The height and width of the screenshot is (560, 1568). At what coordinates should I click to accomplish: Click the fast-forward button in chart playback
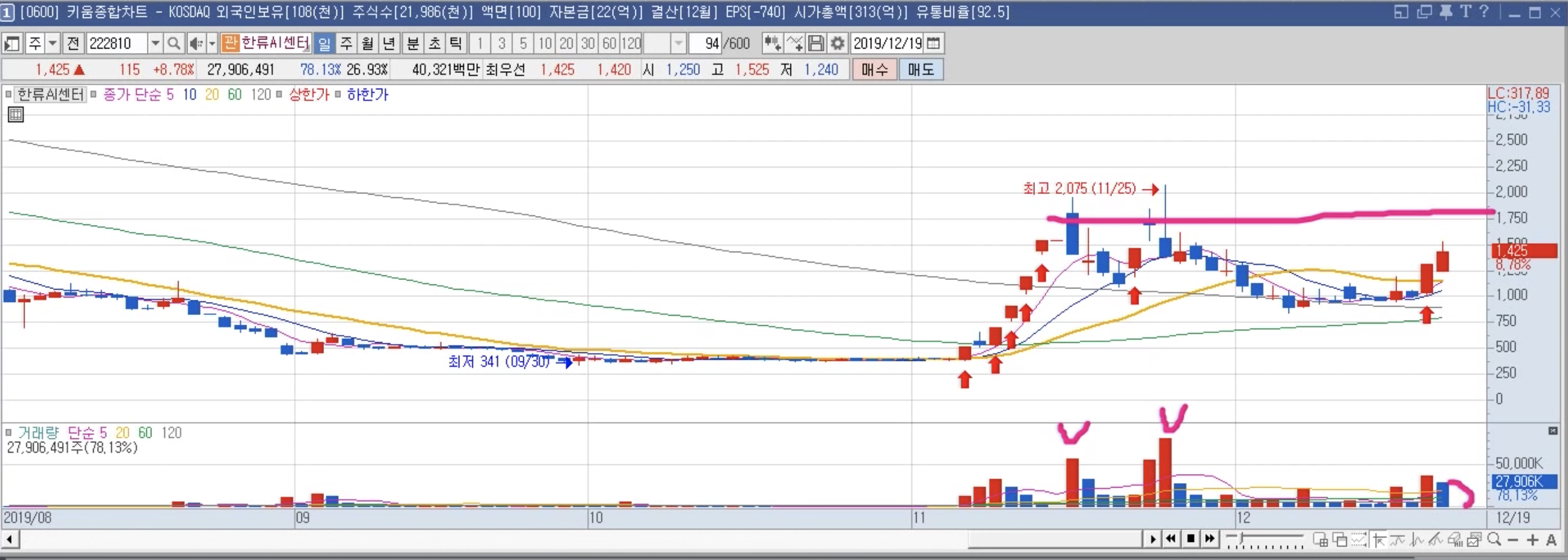click(x=1210, y=539)
